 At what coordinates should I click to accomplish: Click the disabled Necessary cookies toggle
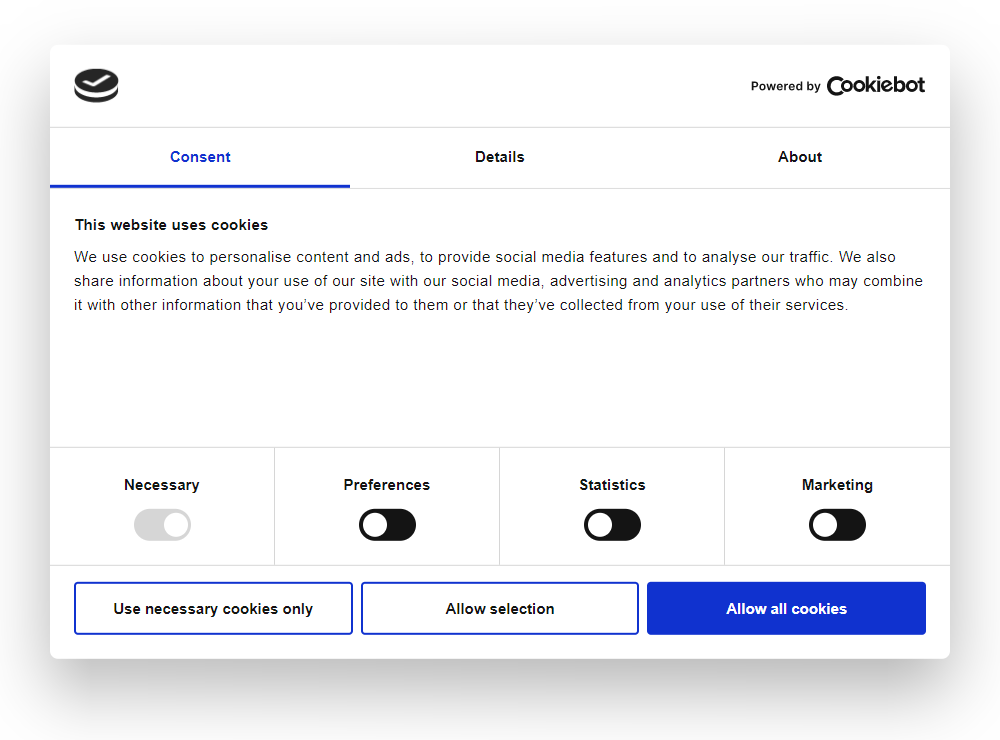click(162, 524)
